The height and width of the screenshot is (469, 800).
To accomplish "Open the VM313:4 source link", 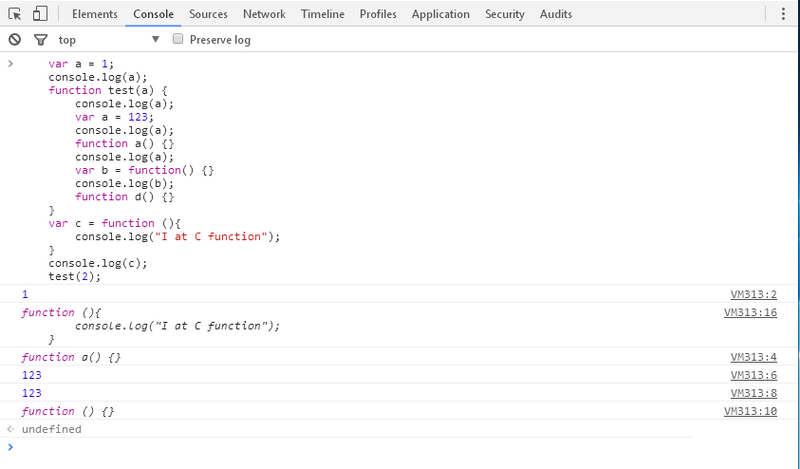I will (x=753, y=357).
